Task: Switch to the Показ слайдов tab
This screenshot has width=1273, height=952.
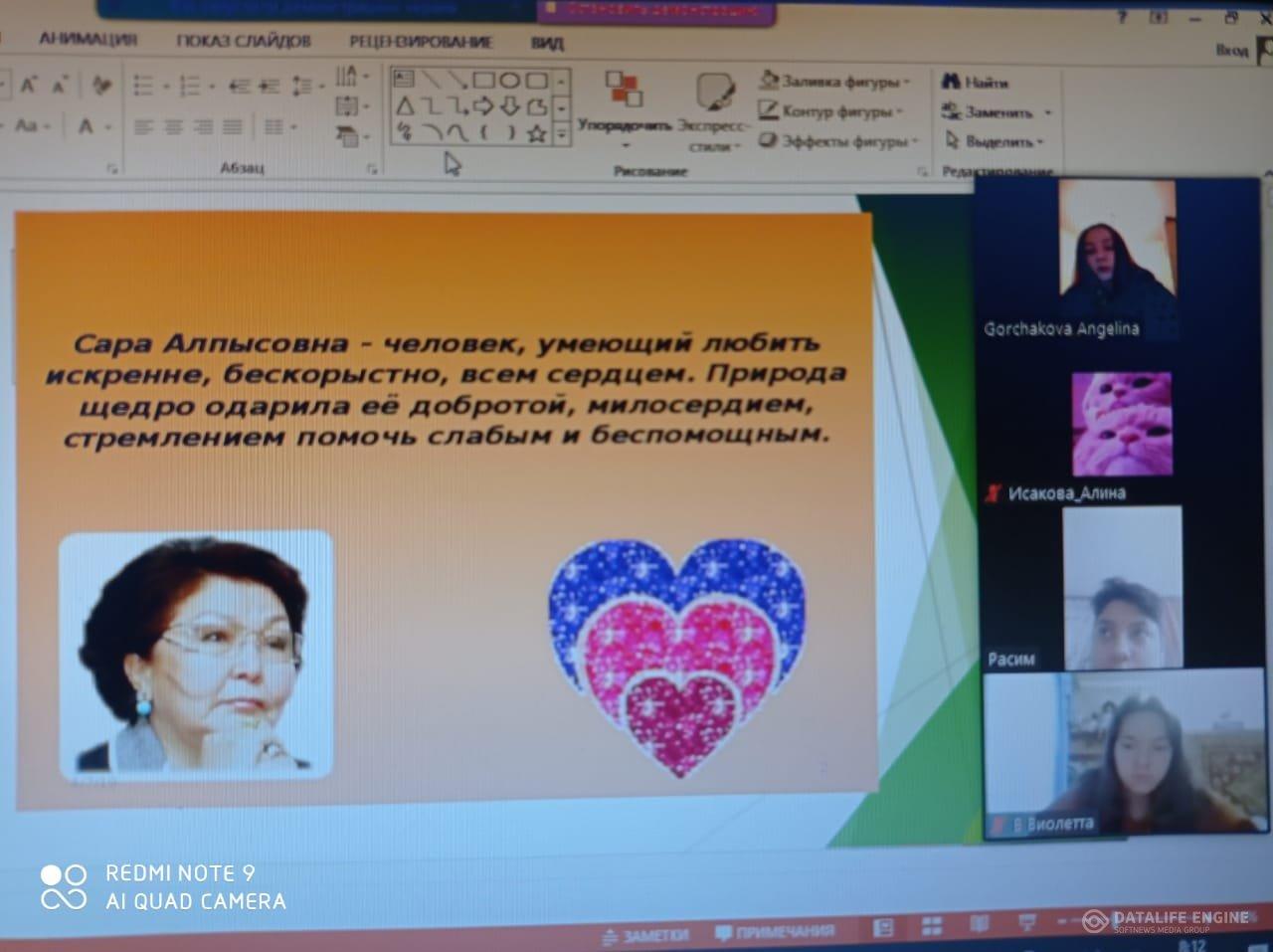Action: (x=244, y=41)
